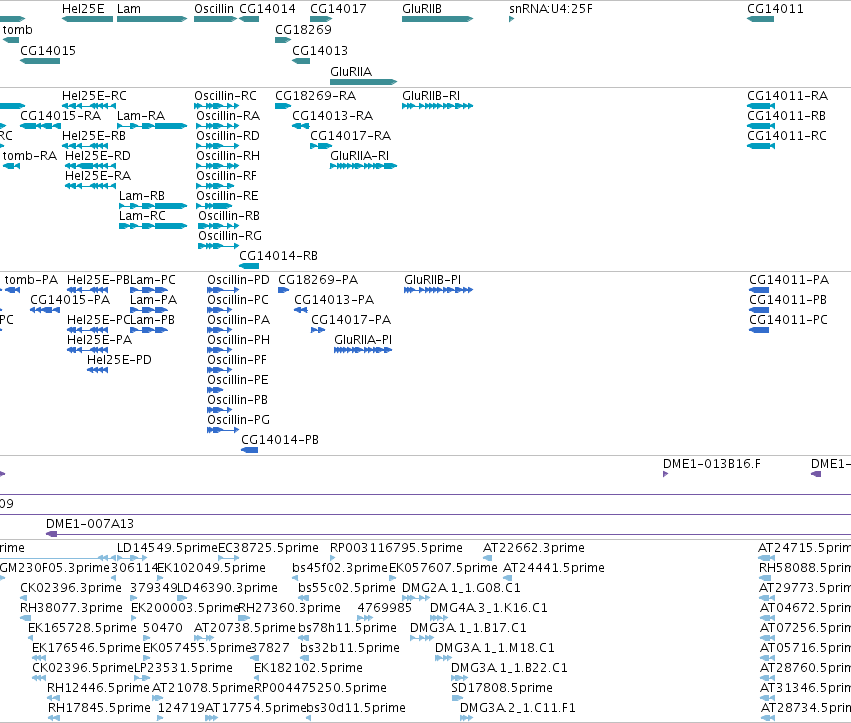Click the Lam-RA transcript
The width and height of the screenshot is (851, 723).
pos(141,116)
